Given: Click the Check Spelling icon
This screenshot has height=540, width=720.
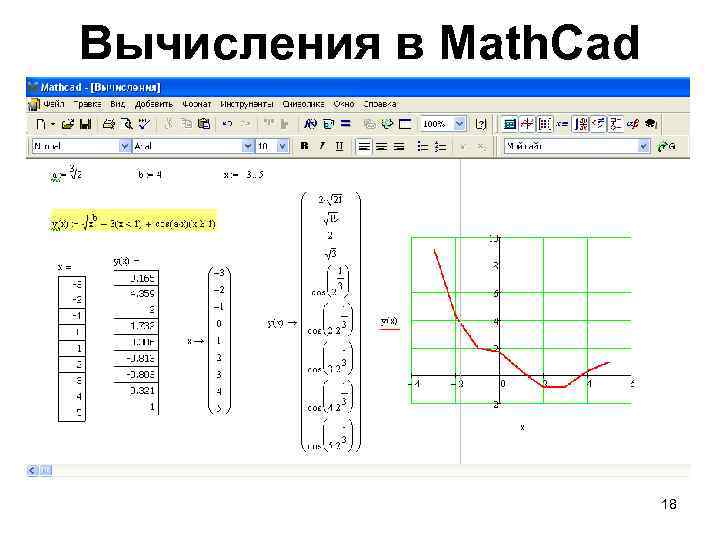Looking at the screenshot, I should 144,124.
